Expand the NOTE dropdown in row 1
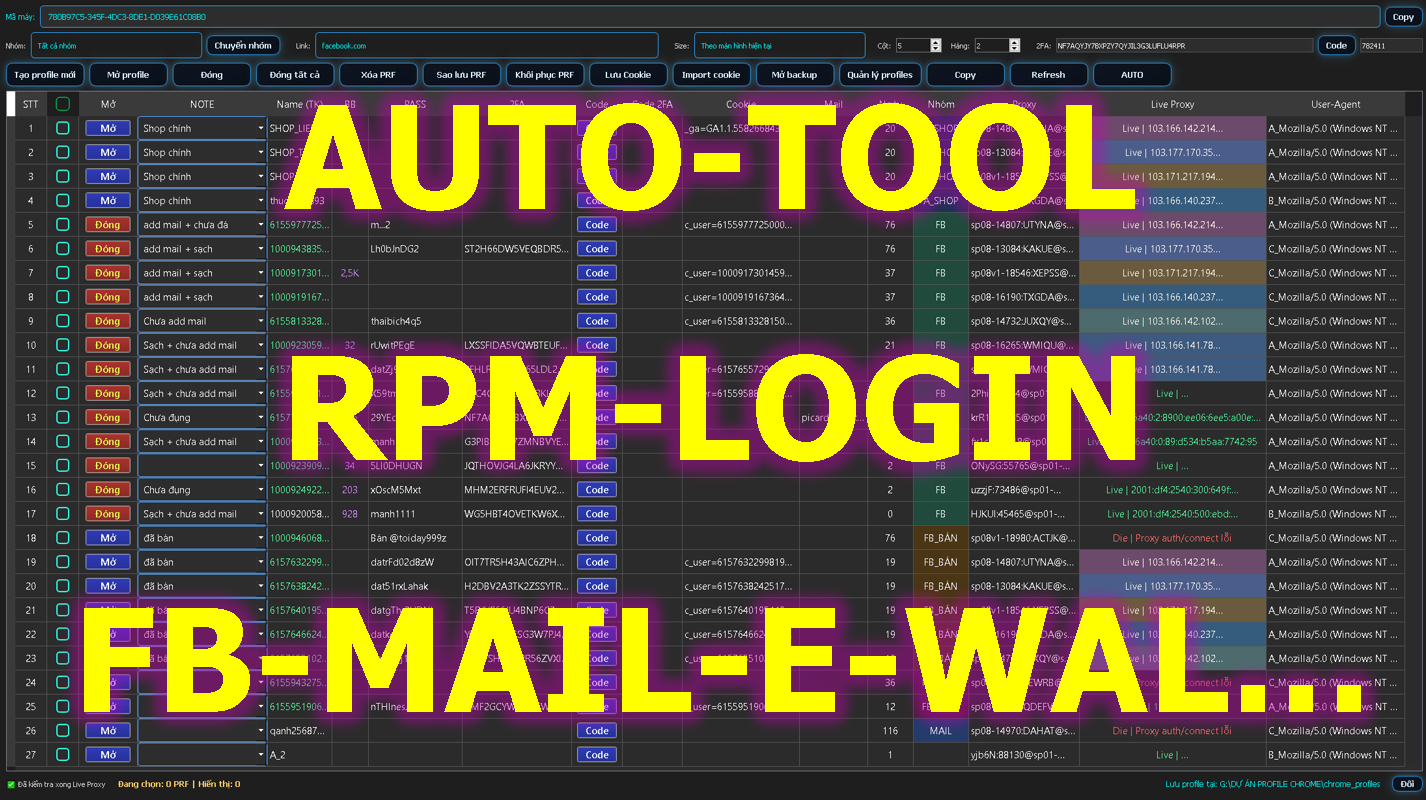Image resolution: width=1426 pixels, height=800 pixels. coord(202,128)
